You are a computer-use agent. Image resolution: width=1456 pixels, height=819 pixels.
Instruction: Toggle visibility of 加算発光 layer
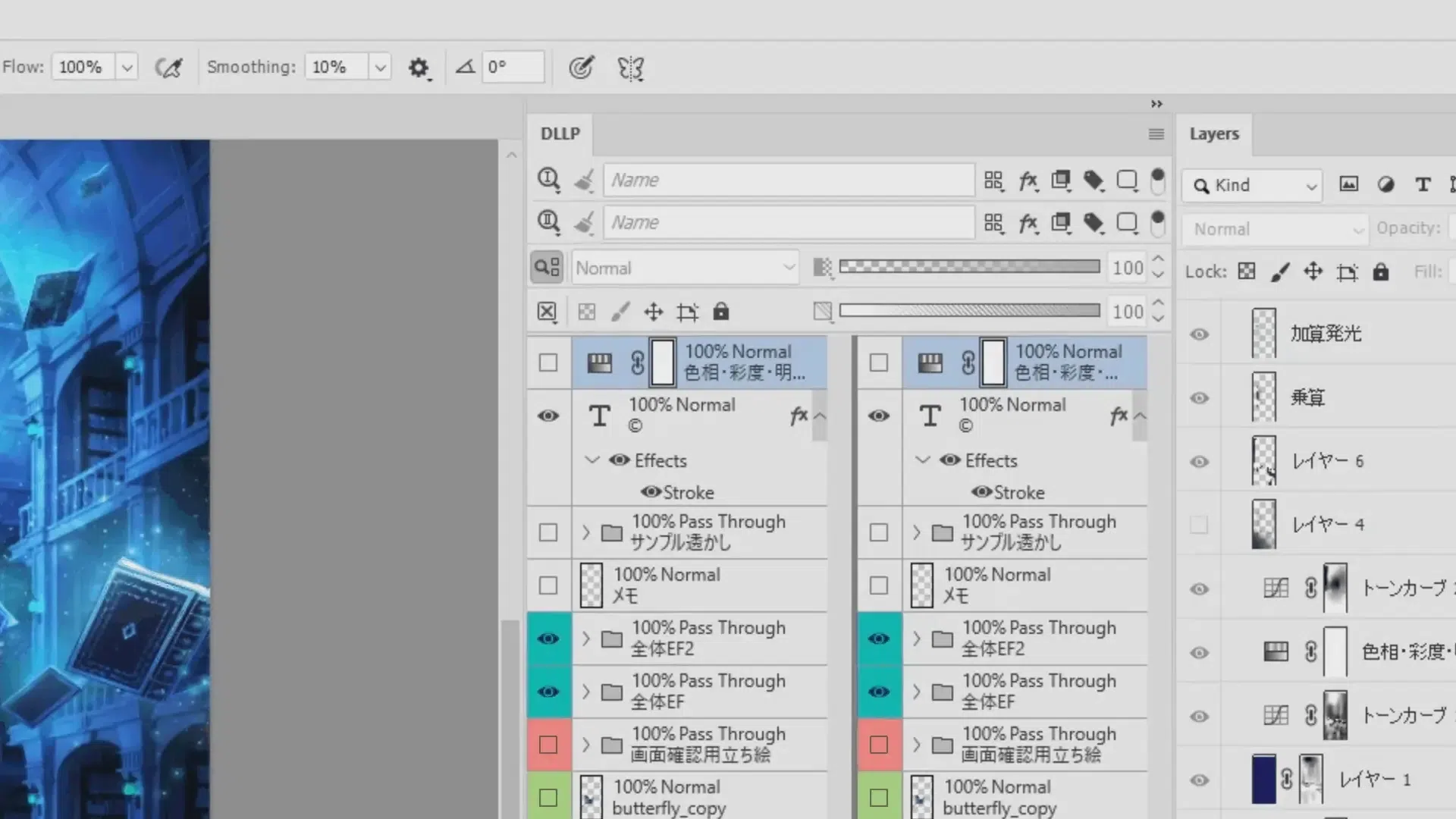pos(1199,334)
